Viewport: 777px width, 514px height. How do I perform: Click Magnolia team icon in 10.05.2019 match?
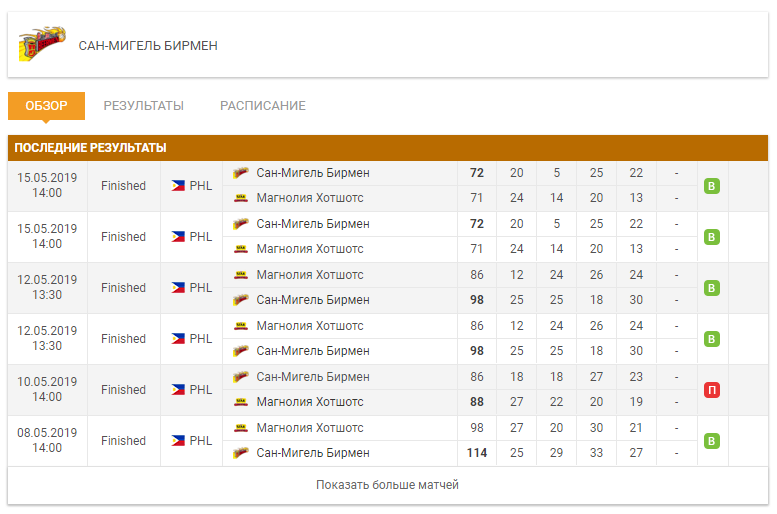(241, 401)
